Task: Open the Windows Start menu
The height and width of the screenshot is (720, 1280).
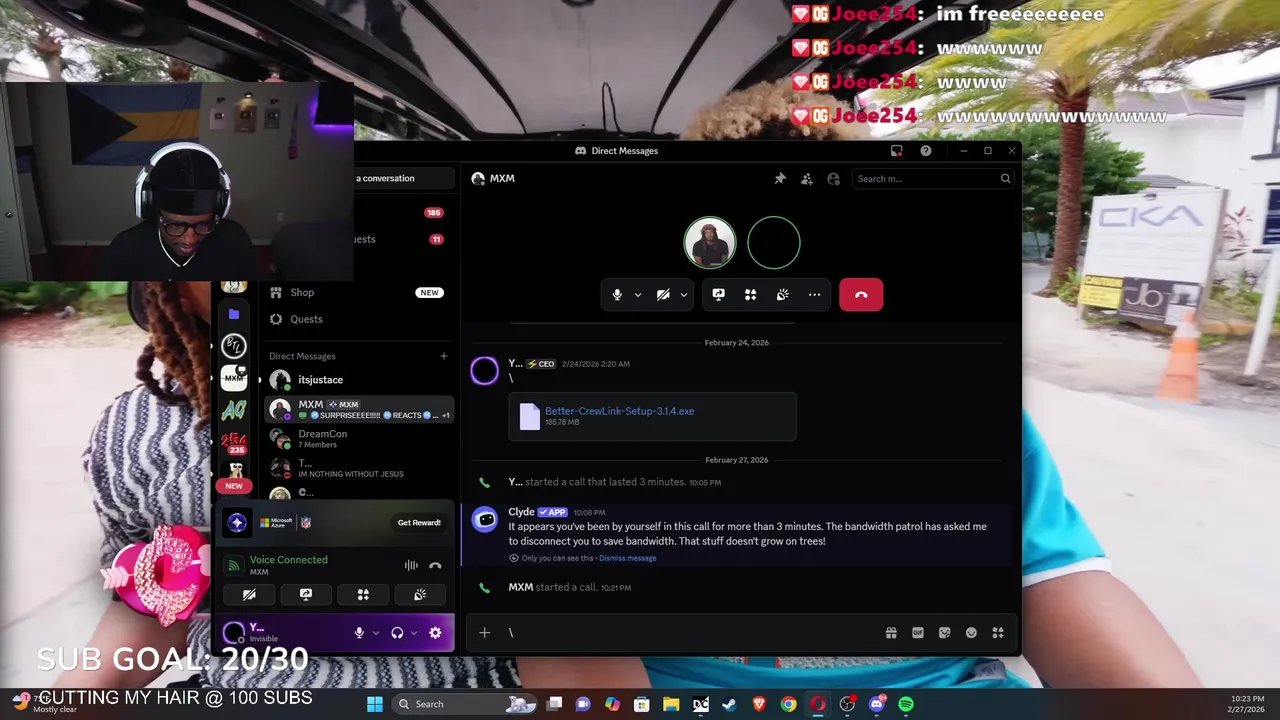Action: click(x=374, y=704)
